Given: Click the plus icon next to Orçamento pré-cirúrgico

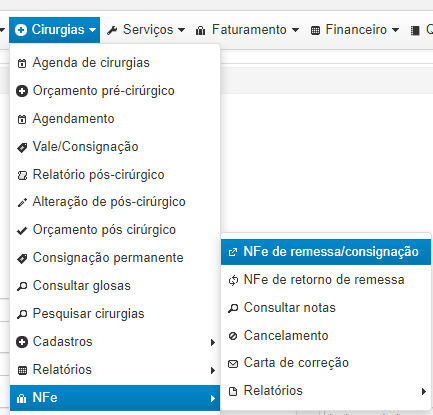Looking at the screenshot, I should pos(22,91).
